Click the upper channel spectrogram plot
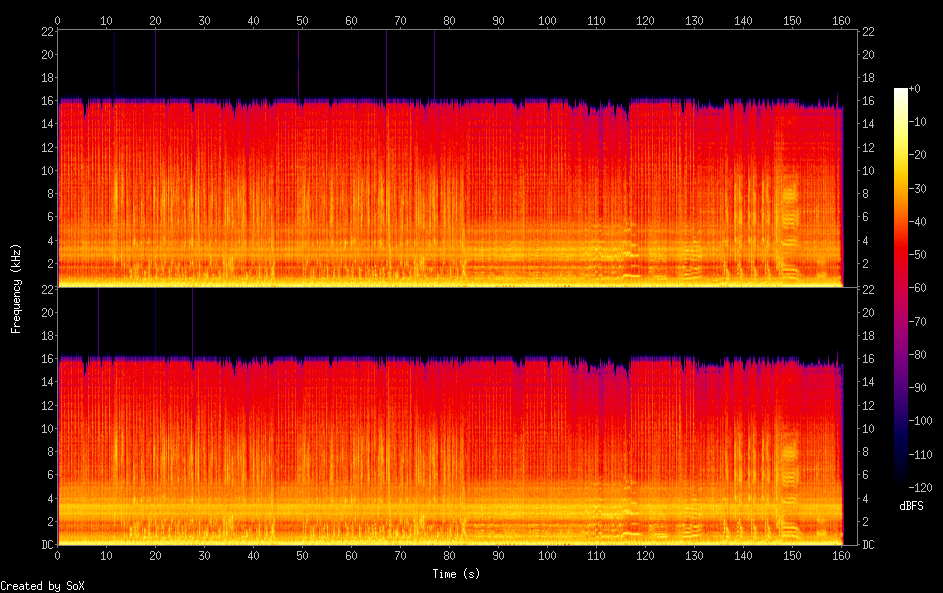Image resolution: width=943 pixels, height=593 pixels. 457,158
